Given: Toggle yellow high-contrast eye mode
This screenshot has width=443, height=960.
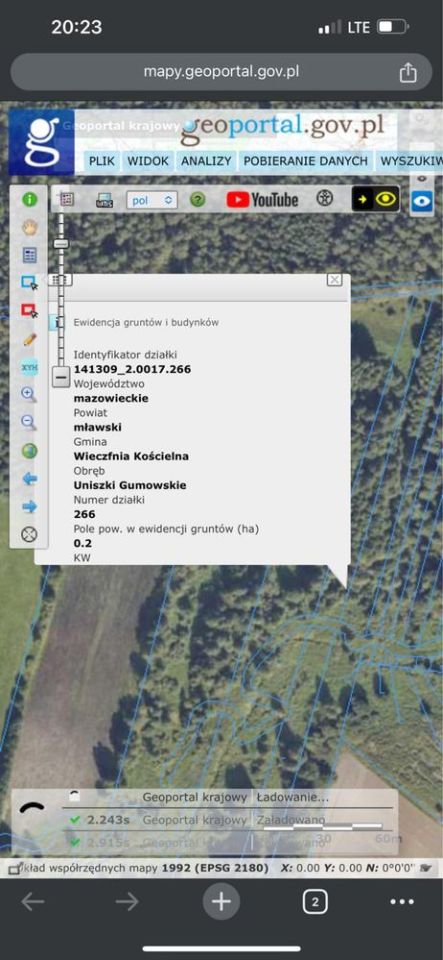Looking at the screenshot, I should point(376,199).
